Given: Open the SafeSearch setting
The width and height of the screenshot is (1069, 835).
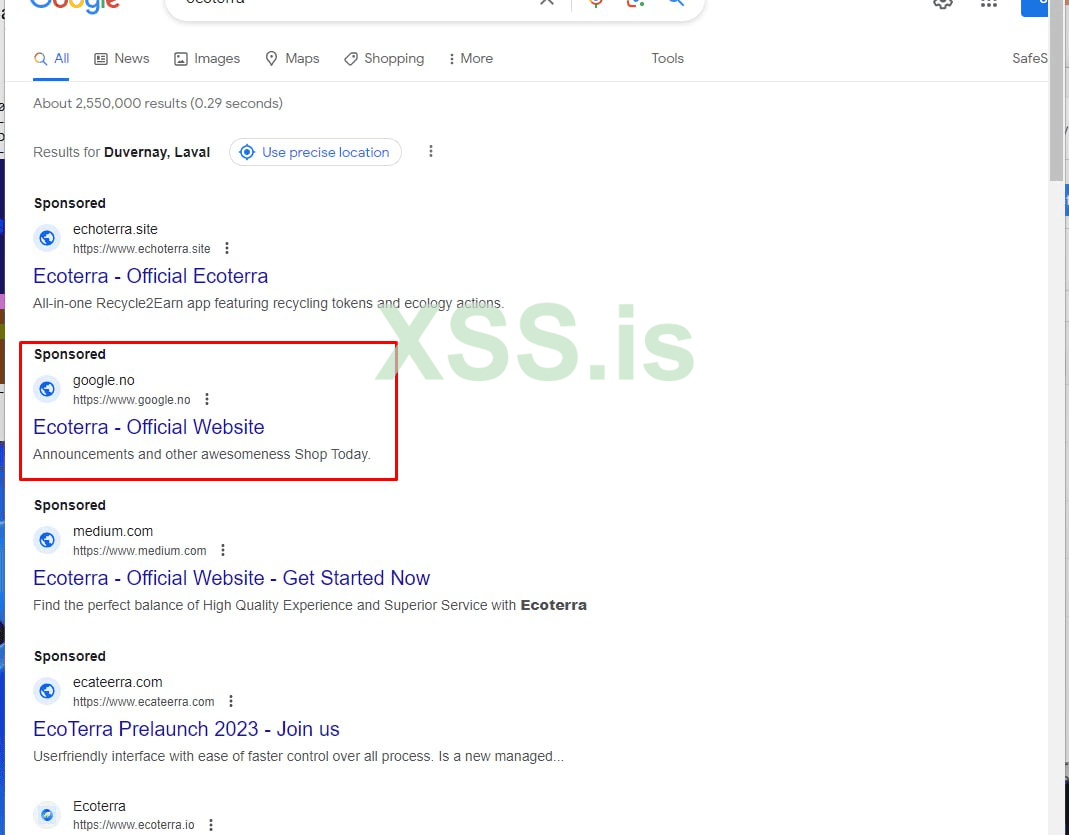Looking at the screenshot, I should [1029, 59].
